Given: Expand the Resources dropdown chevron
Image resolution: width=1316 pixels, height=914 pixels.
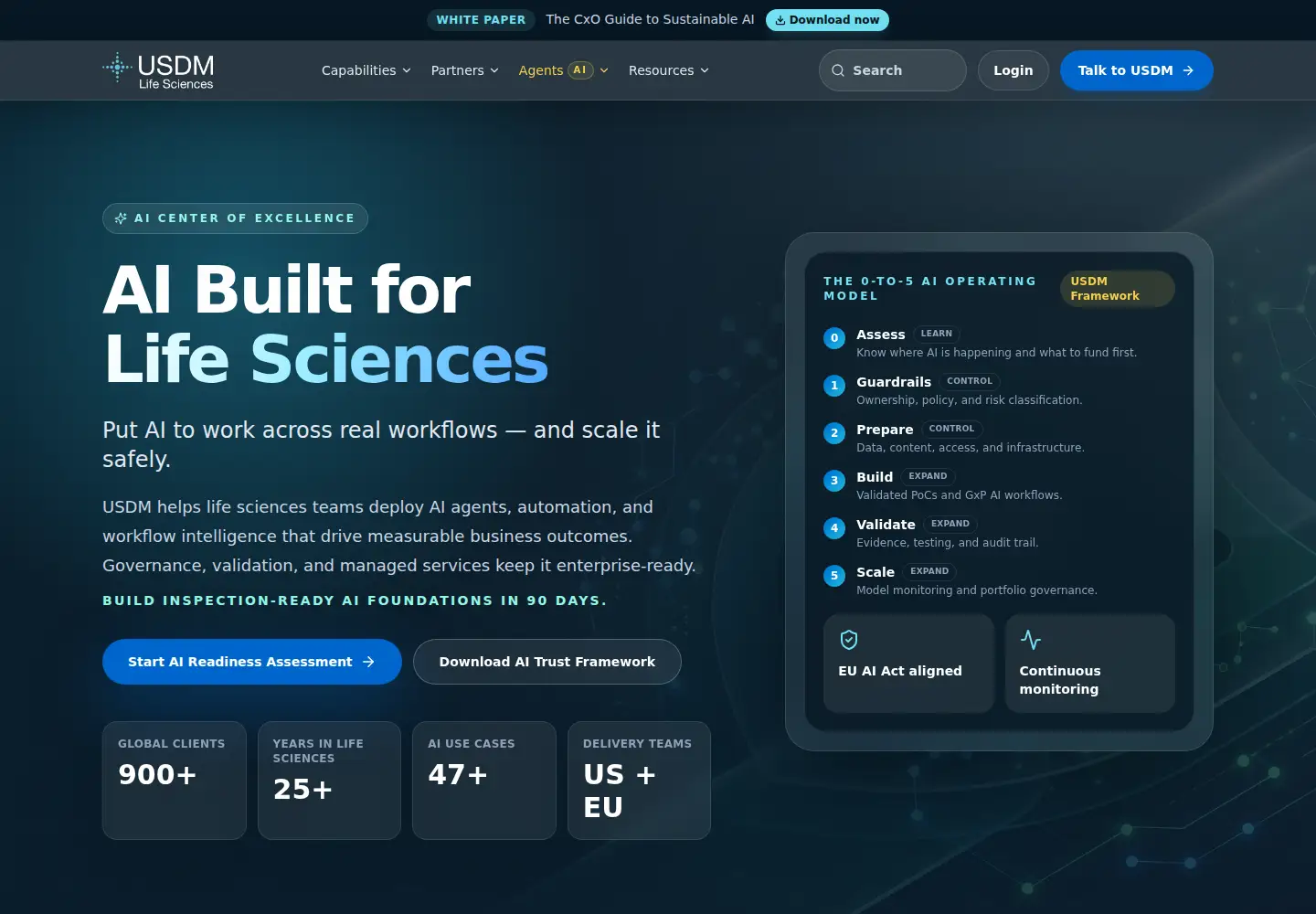Looking at the screenshot, I should coord(705,70).
